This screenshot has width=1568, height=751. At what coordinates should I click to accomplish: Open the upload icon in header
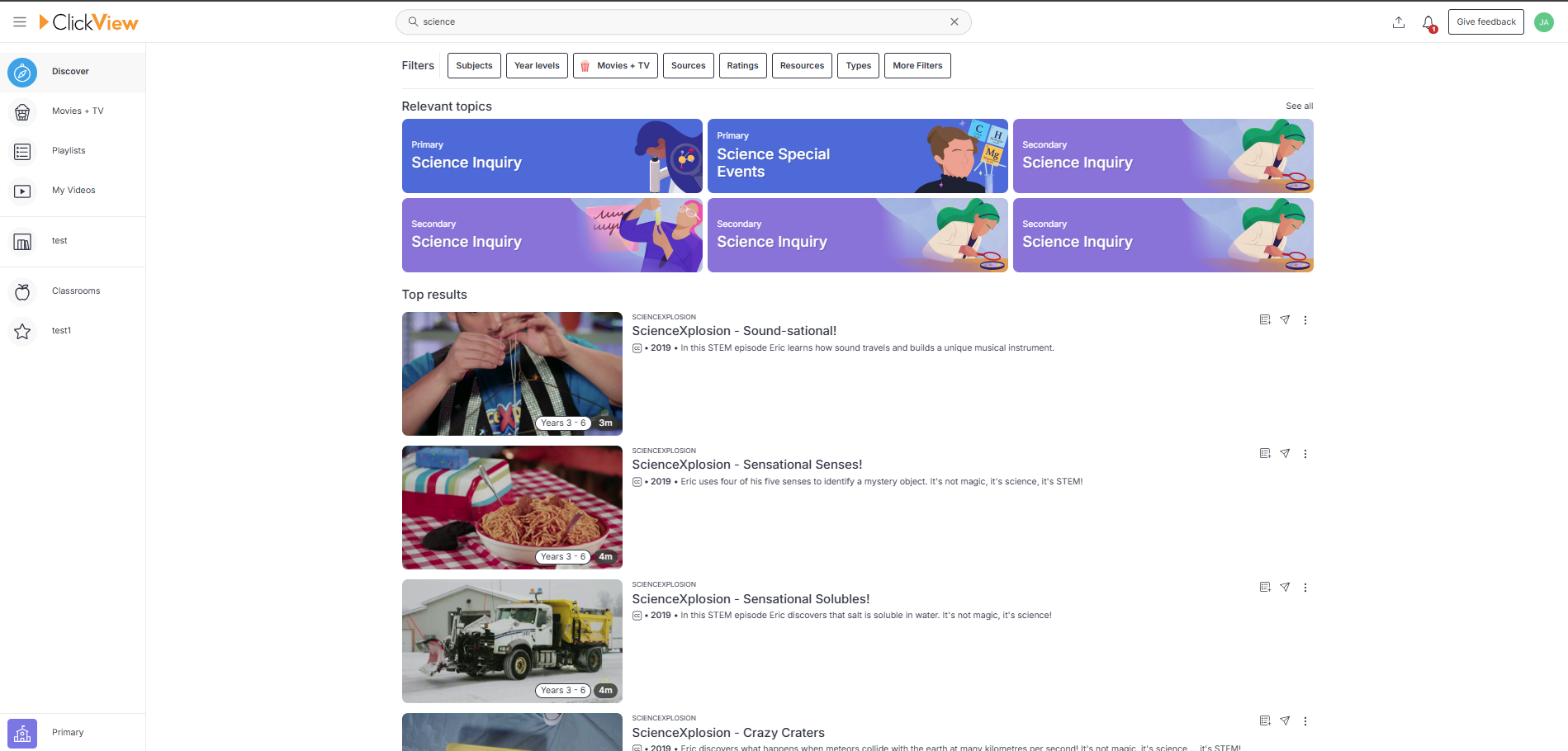tap(1399, 22)
